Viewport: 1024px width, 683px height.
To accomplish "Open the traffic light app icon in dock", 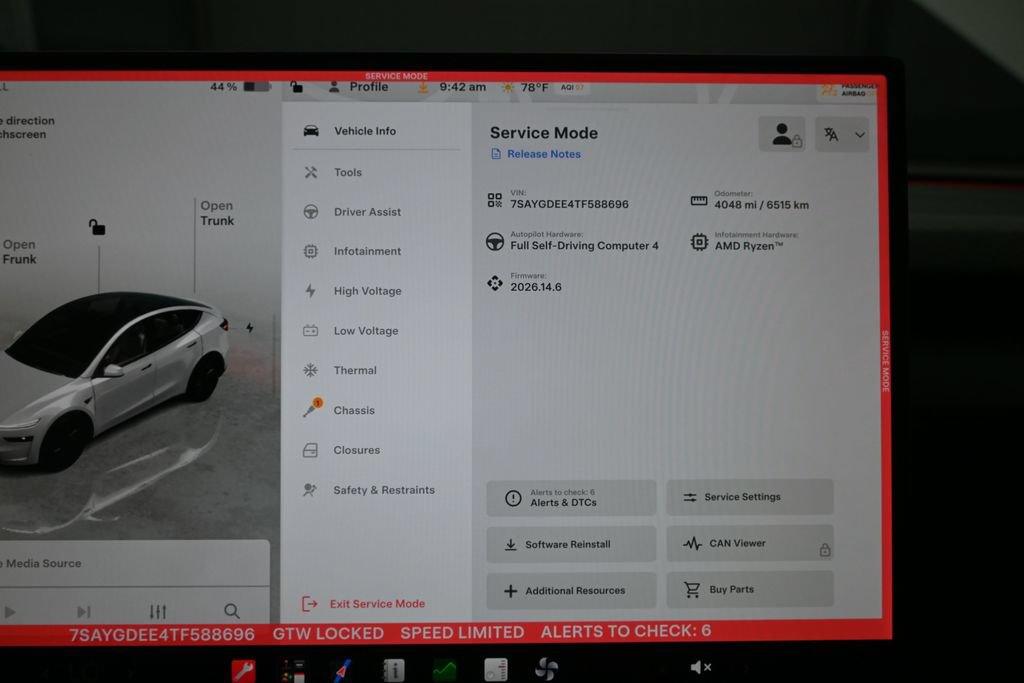I will coord(294,671).
